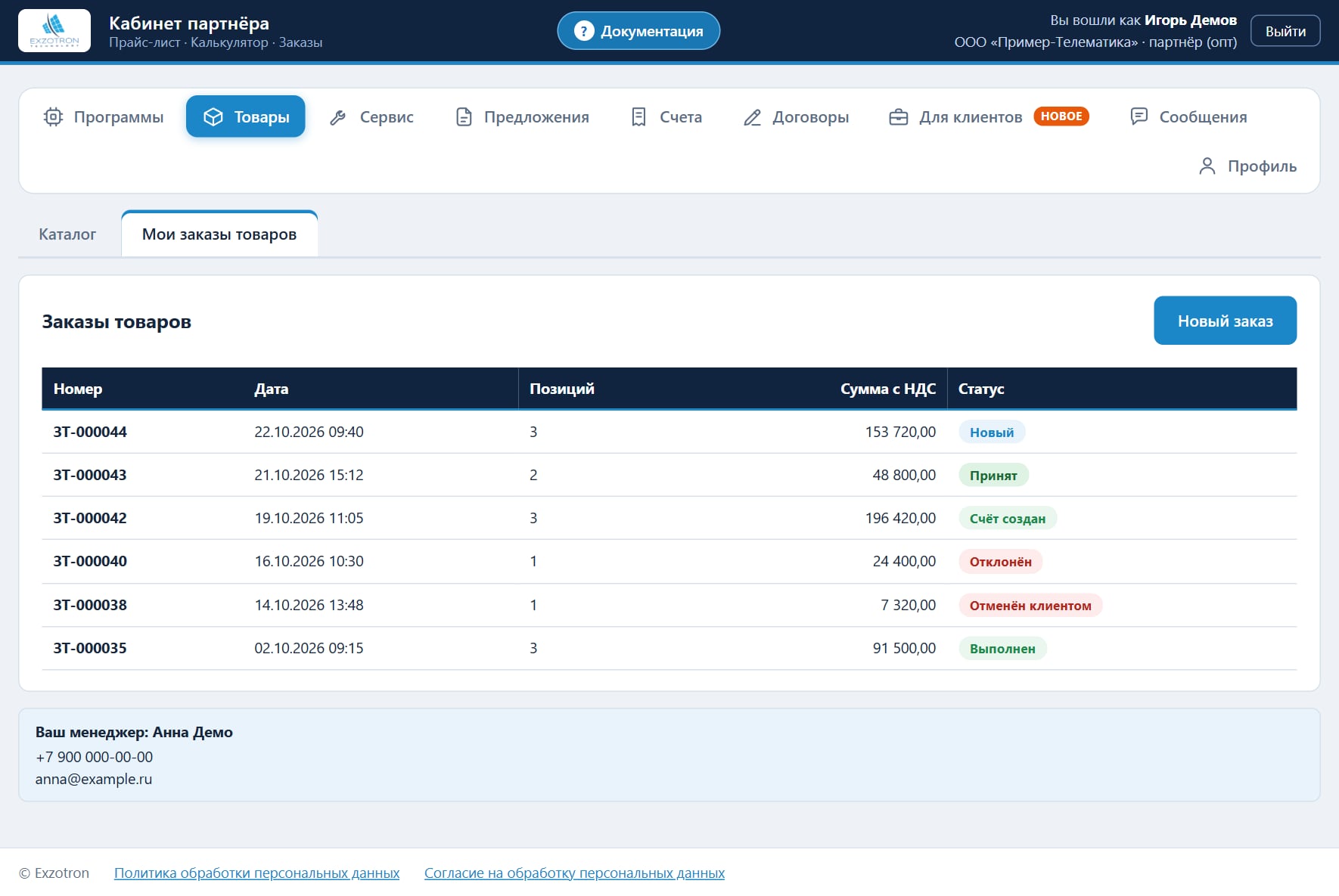
Task: Click the Сумма с НДС column header
Action: coord(888,389)
